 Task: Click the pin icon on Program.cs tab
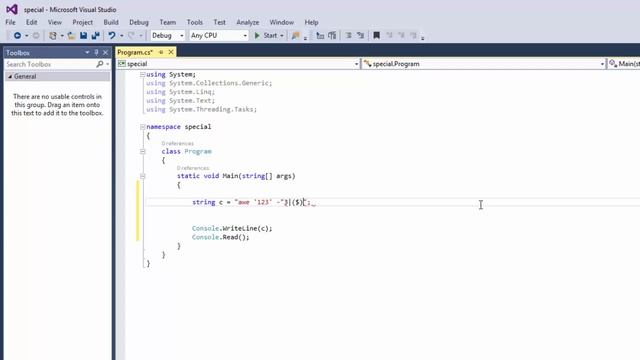[161, 52]
